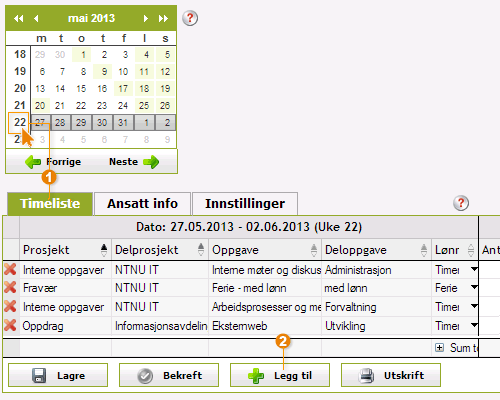
Task: Delete the Fravær row with red X
Action: tap(10, 287)
